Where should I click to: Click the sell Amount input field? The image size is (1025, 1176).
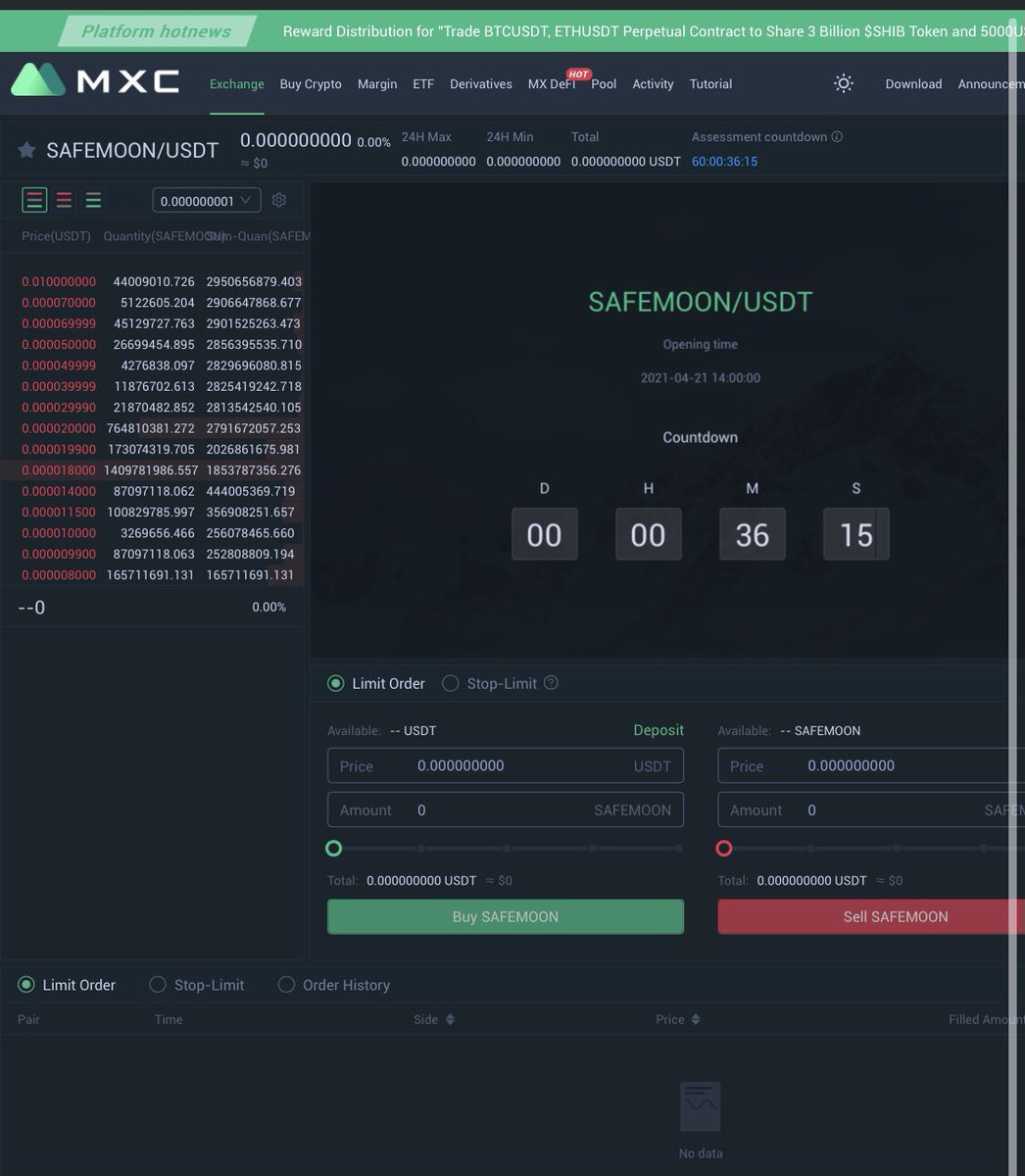(x=871, y=810)
